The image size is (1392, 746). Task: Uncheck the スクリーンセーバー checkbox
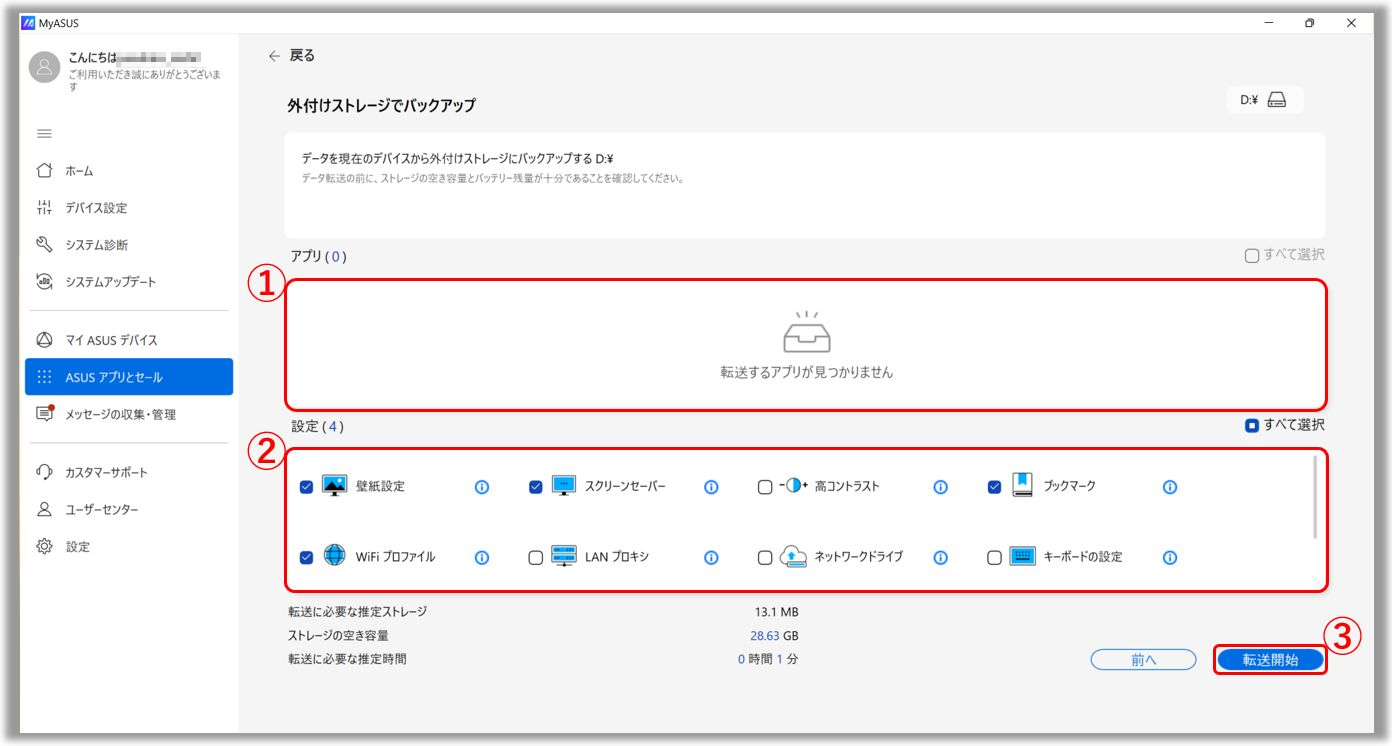535,487
